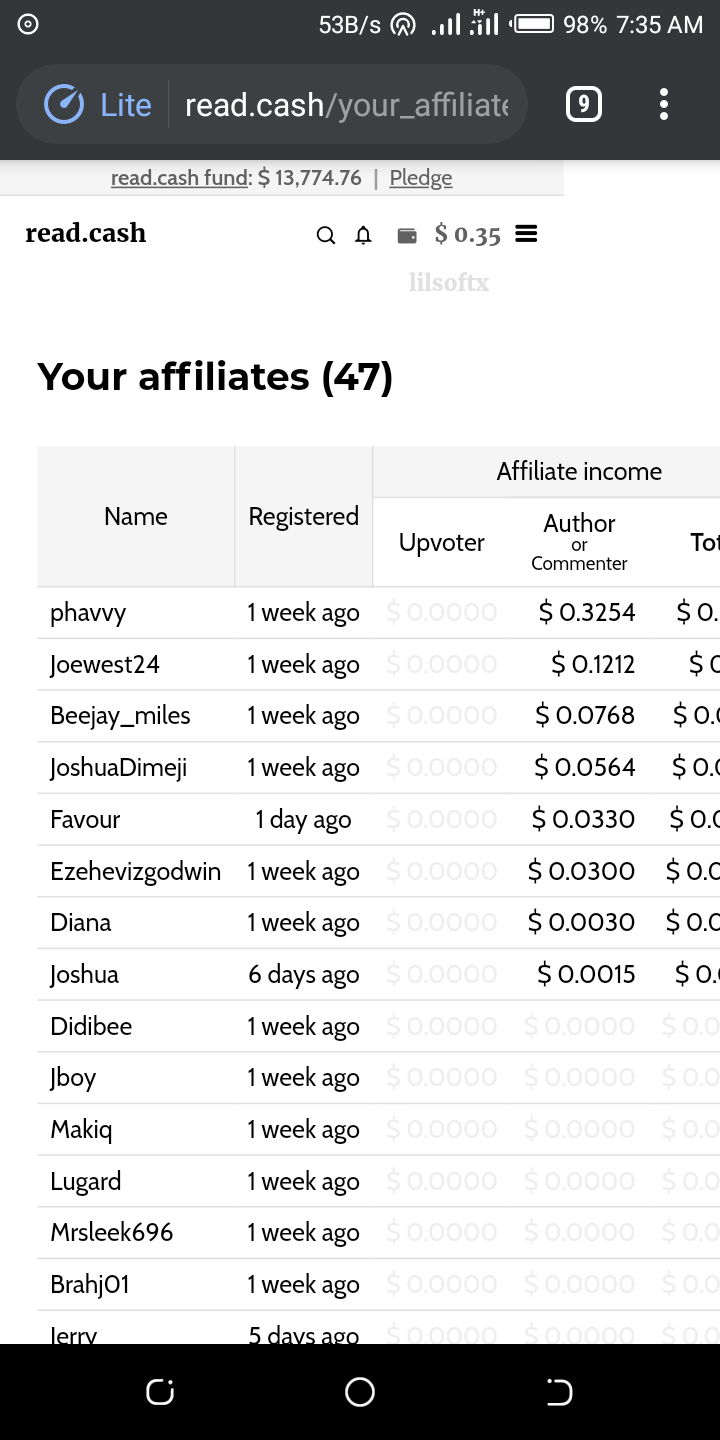Viewport: 720px width, 1440px height.
Task: Follow the Pledge link
Action: click(x=421, y=178)
